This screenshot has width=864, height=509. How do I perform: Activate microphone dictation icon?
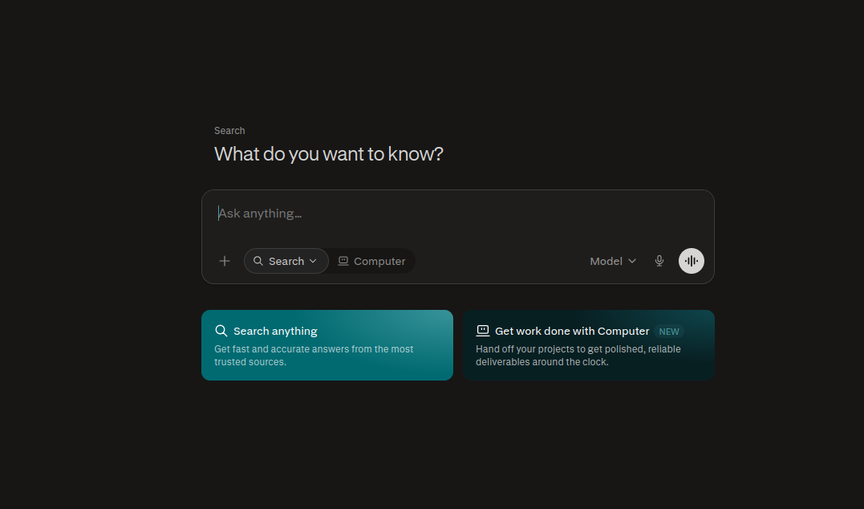click(659, 261)
